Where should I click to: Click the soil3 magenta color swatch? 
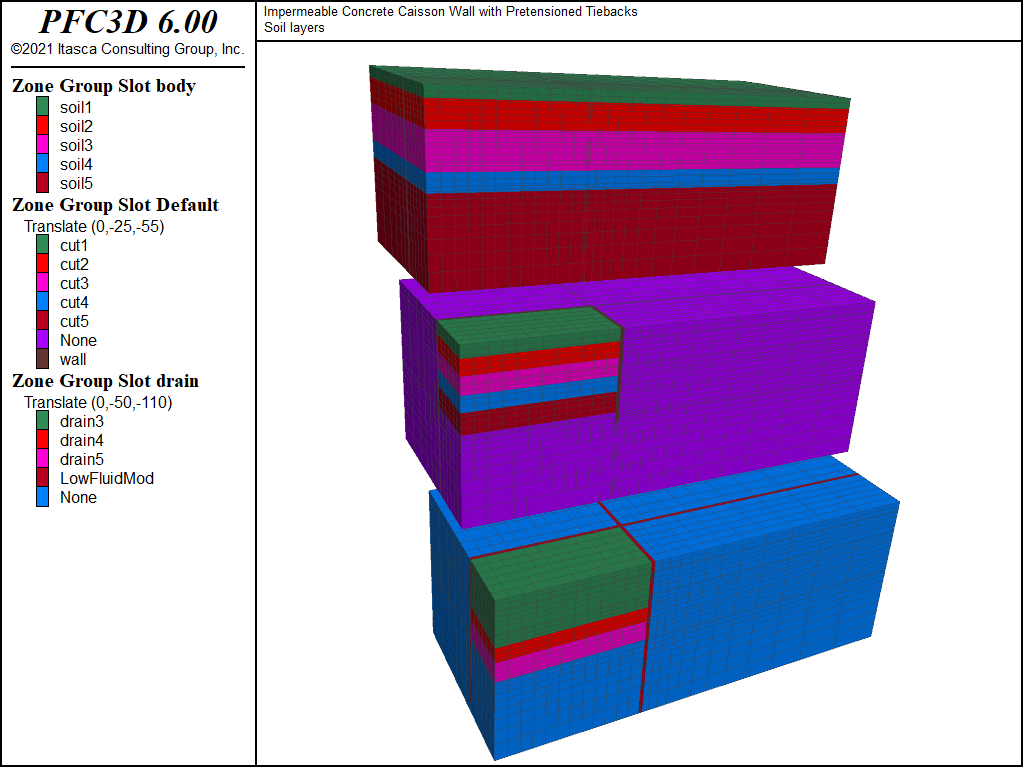pyautogui.click(x=42, y=144)
